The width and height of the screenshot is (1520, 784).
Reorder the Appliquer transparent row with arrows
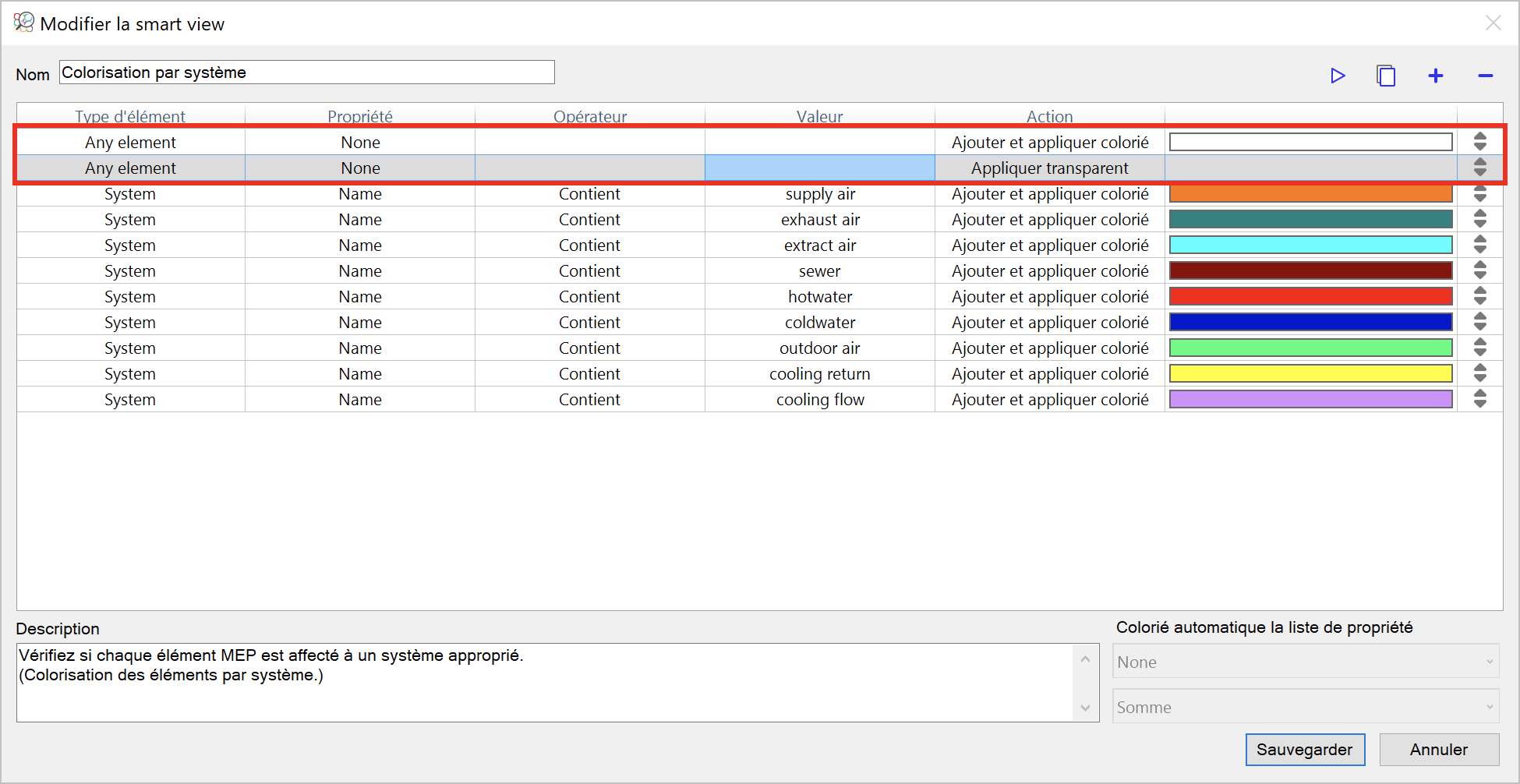point(1479,168)
